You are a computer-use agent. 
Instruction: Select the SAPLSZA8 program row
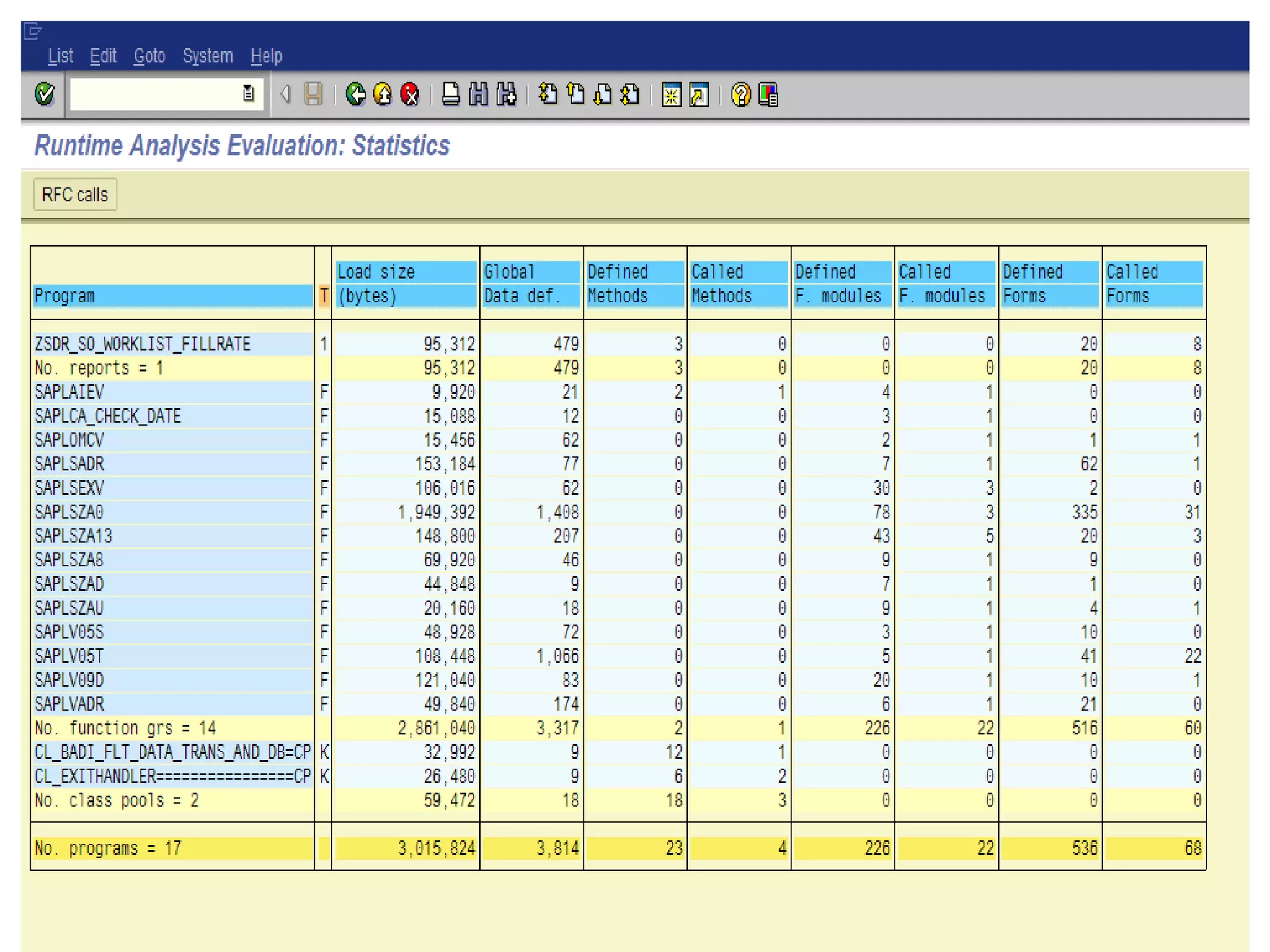[x=618, y=560]
